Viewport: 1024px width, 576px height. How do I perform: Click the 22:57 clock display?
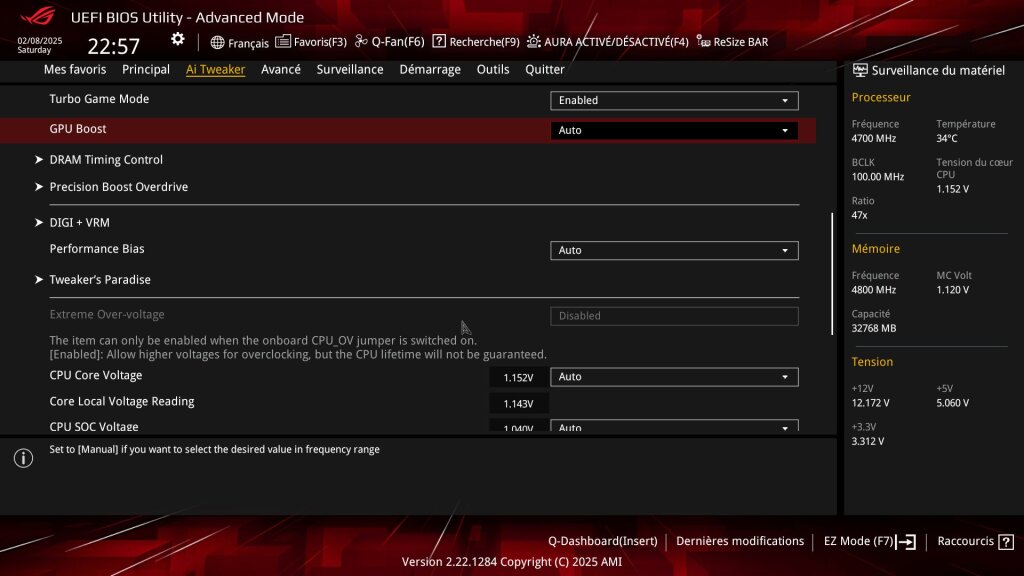(x=114, y=46)
